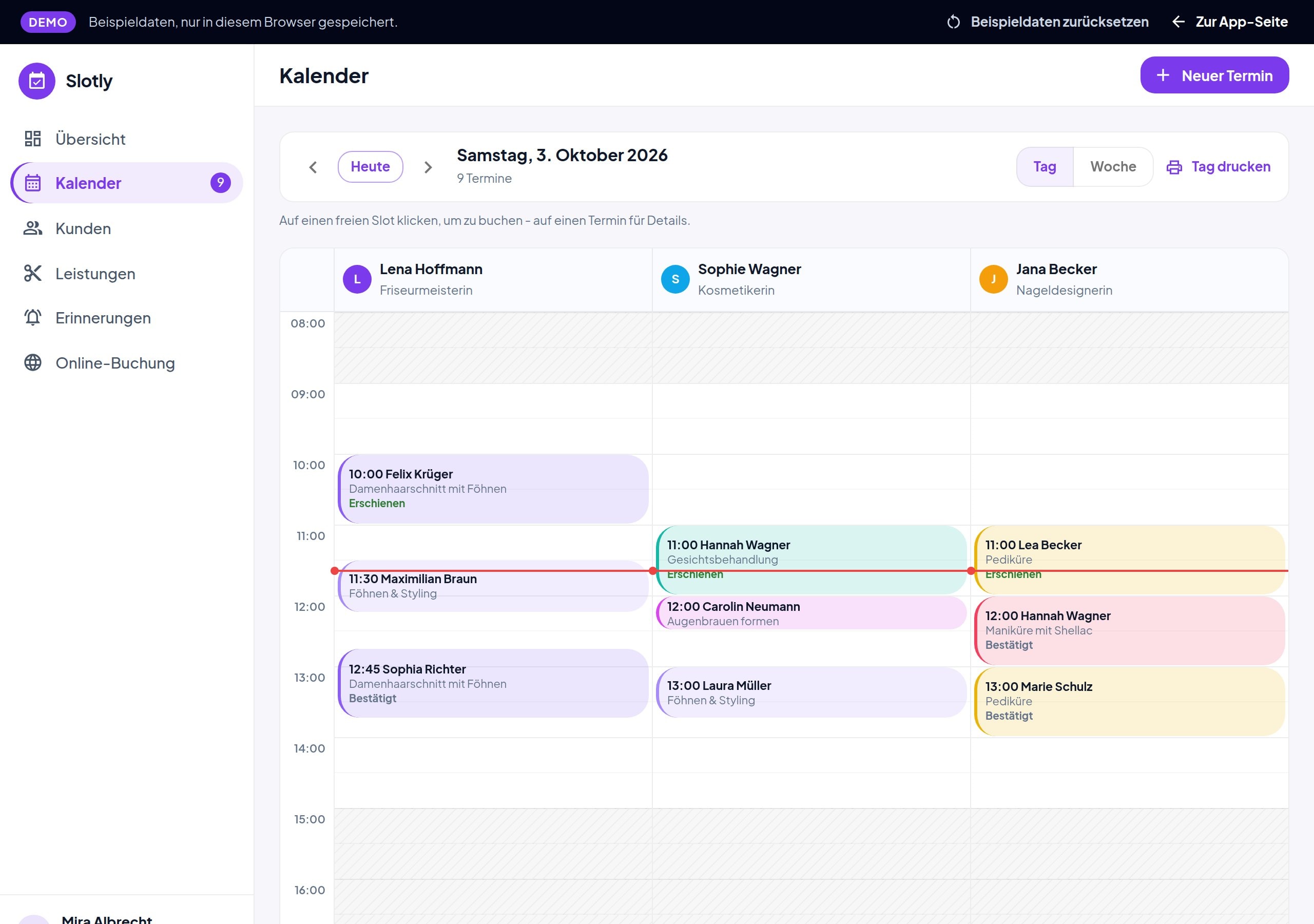Viewport: 1314px width, 924px height.
Task: Open Übersicht in the sidebar
Action: point(126,139)
